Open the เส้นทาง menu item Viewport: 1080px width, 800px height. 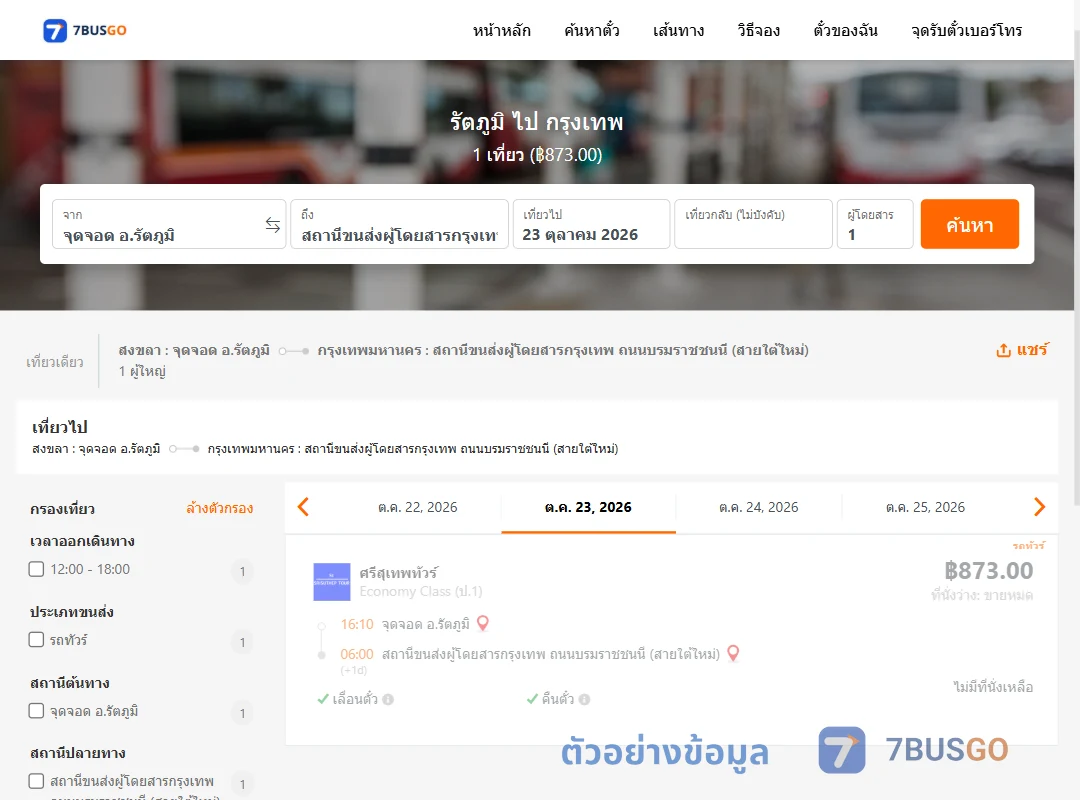coord(678,30)
